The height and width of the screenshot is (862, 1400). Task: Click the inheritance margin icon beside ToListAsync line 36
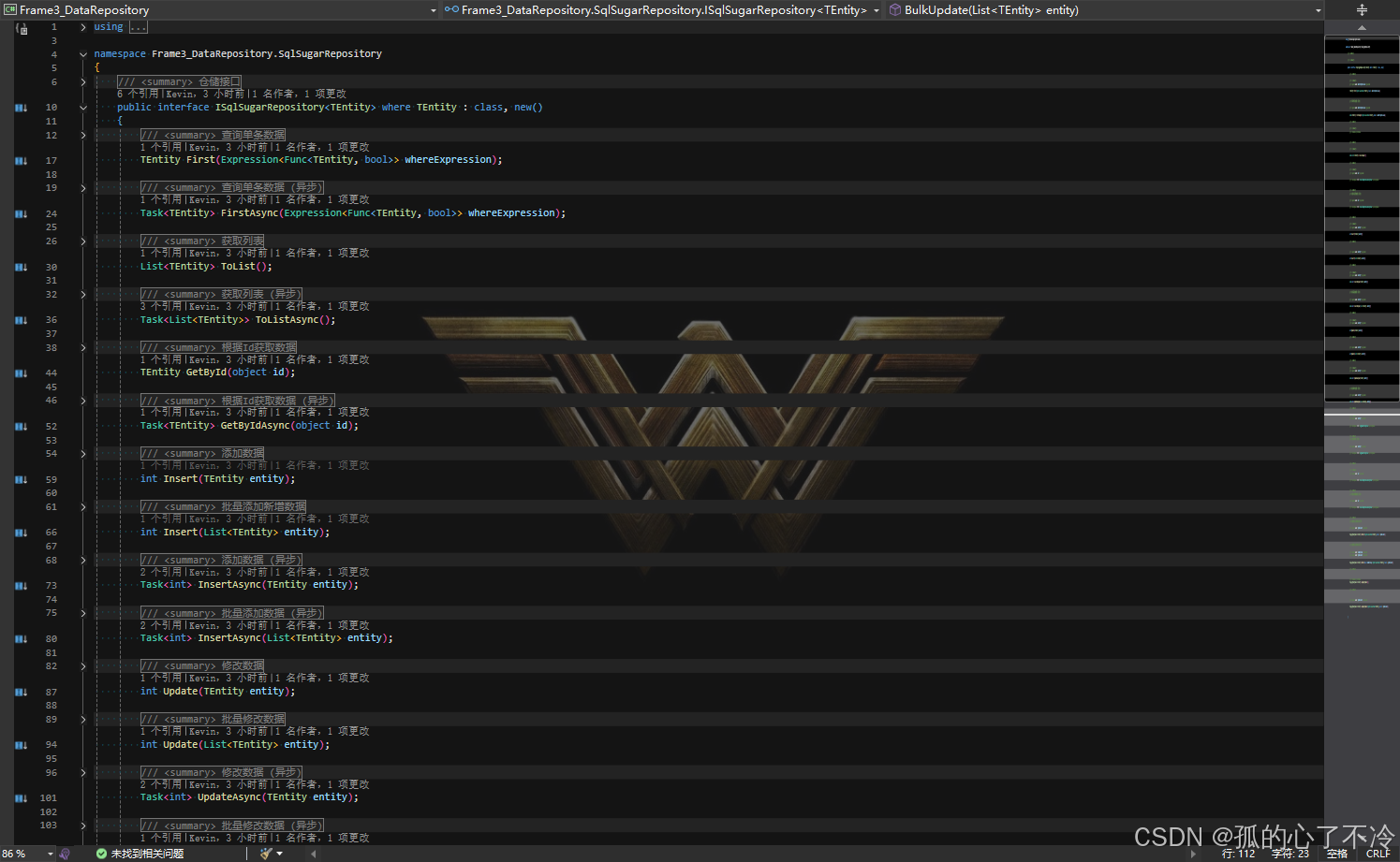point(21,320)
